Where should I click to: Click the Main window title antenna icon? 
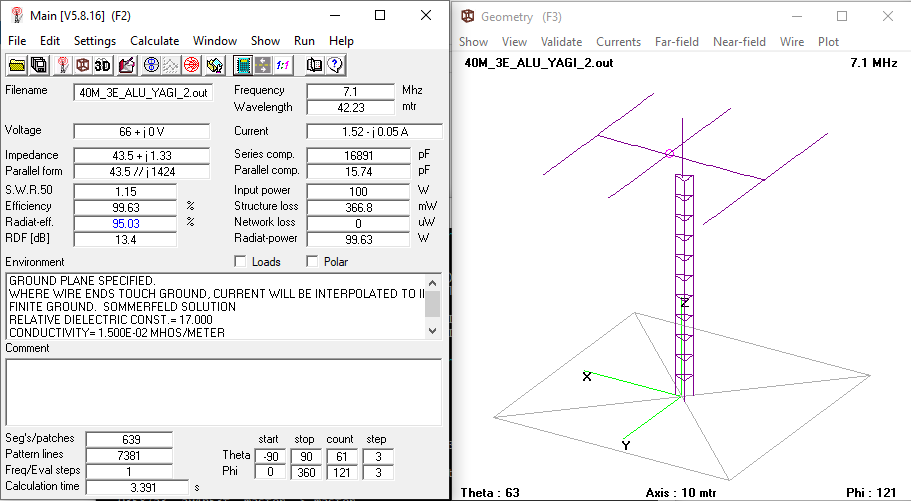coord(17,16)
